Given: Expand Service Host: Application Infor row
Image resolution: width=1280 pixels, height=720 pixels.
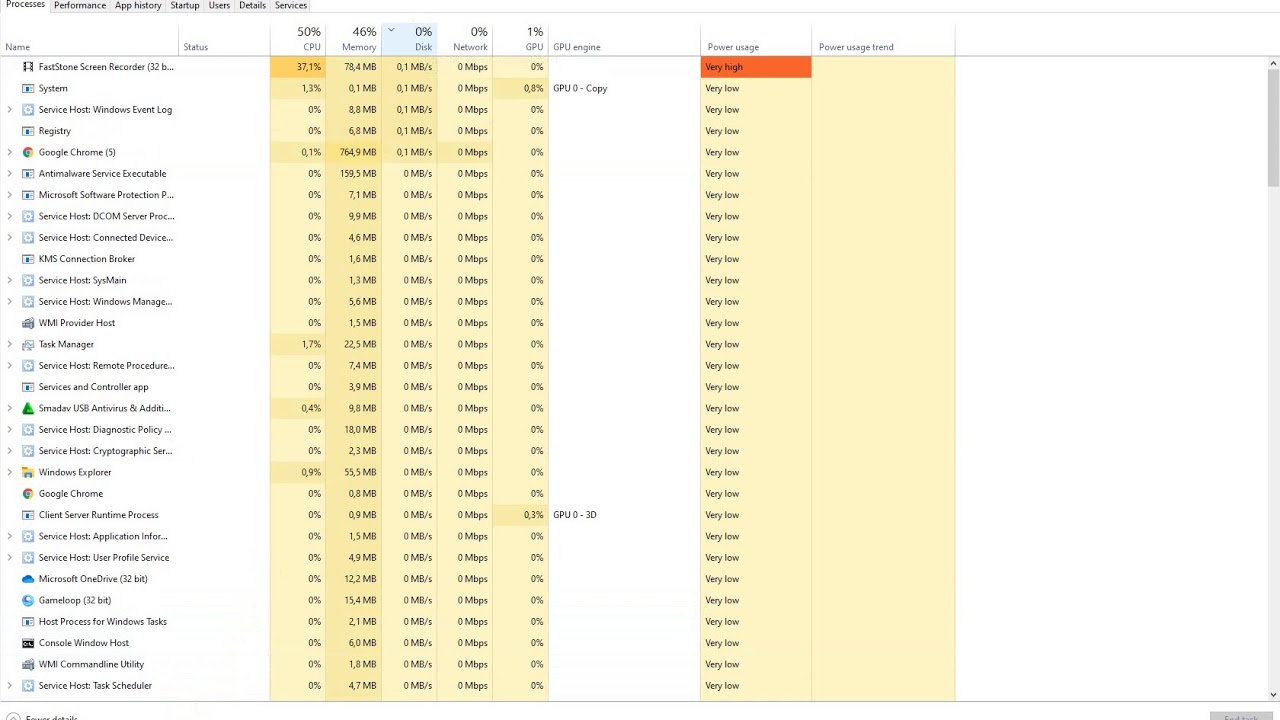Looking at the screenshot, I should coord(10,536).
